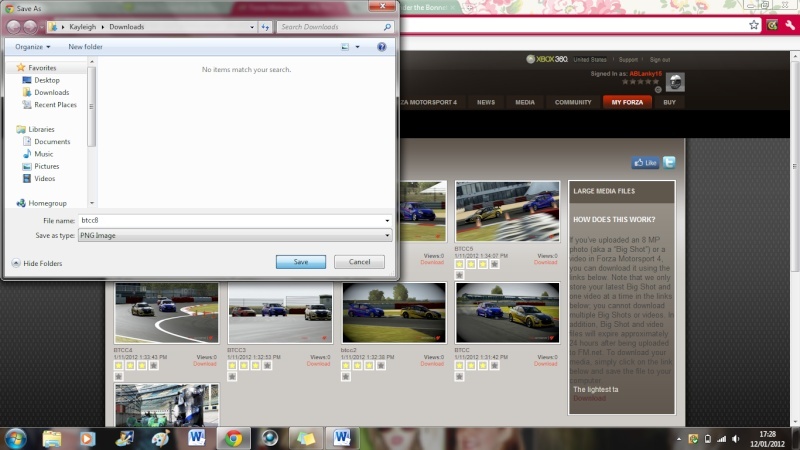The width and height of the screenshot is (800, 450).
Task: Cancel the Save As dialog
Action: [x=359, y=262]
